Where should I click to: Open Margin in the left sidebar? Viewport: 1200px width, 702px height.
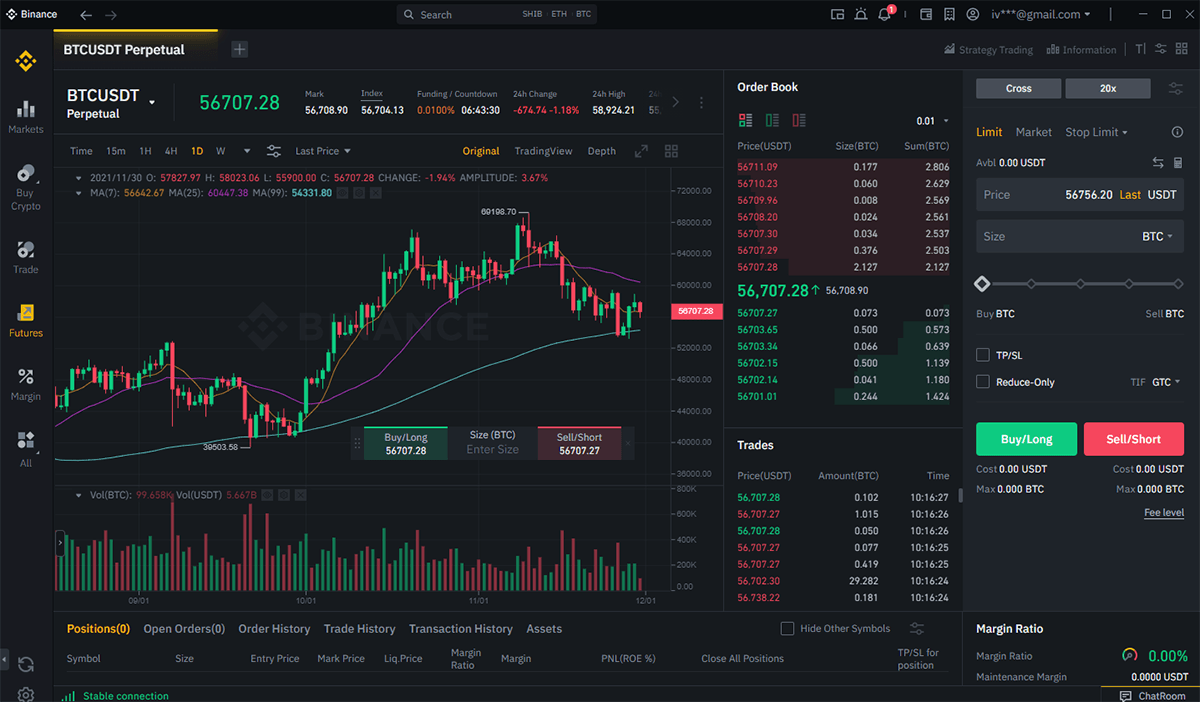point(26,384)
